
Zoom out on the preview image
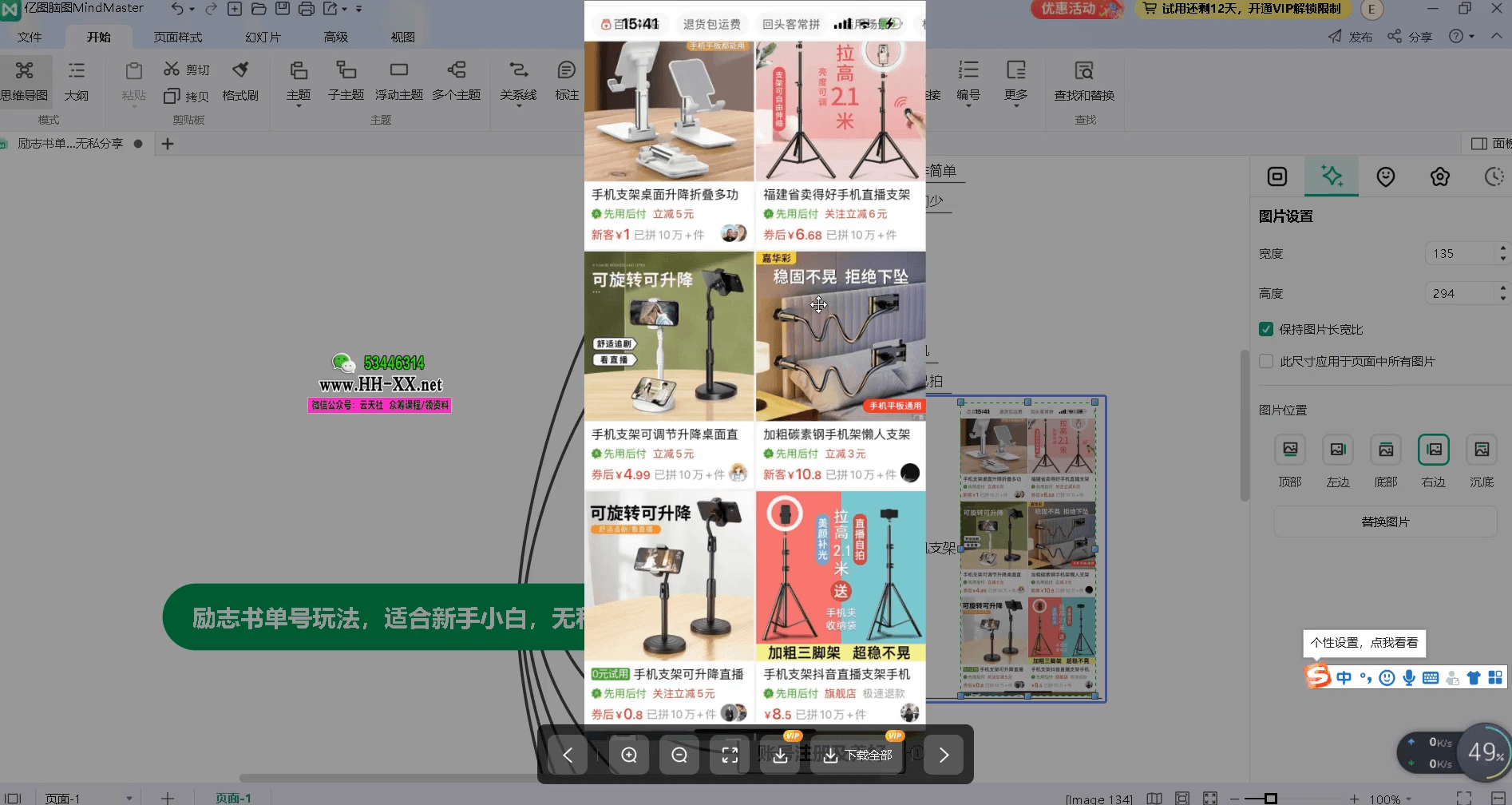[x=679, y=755]
